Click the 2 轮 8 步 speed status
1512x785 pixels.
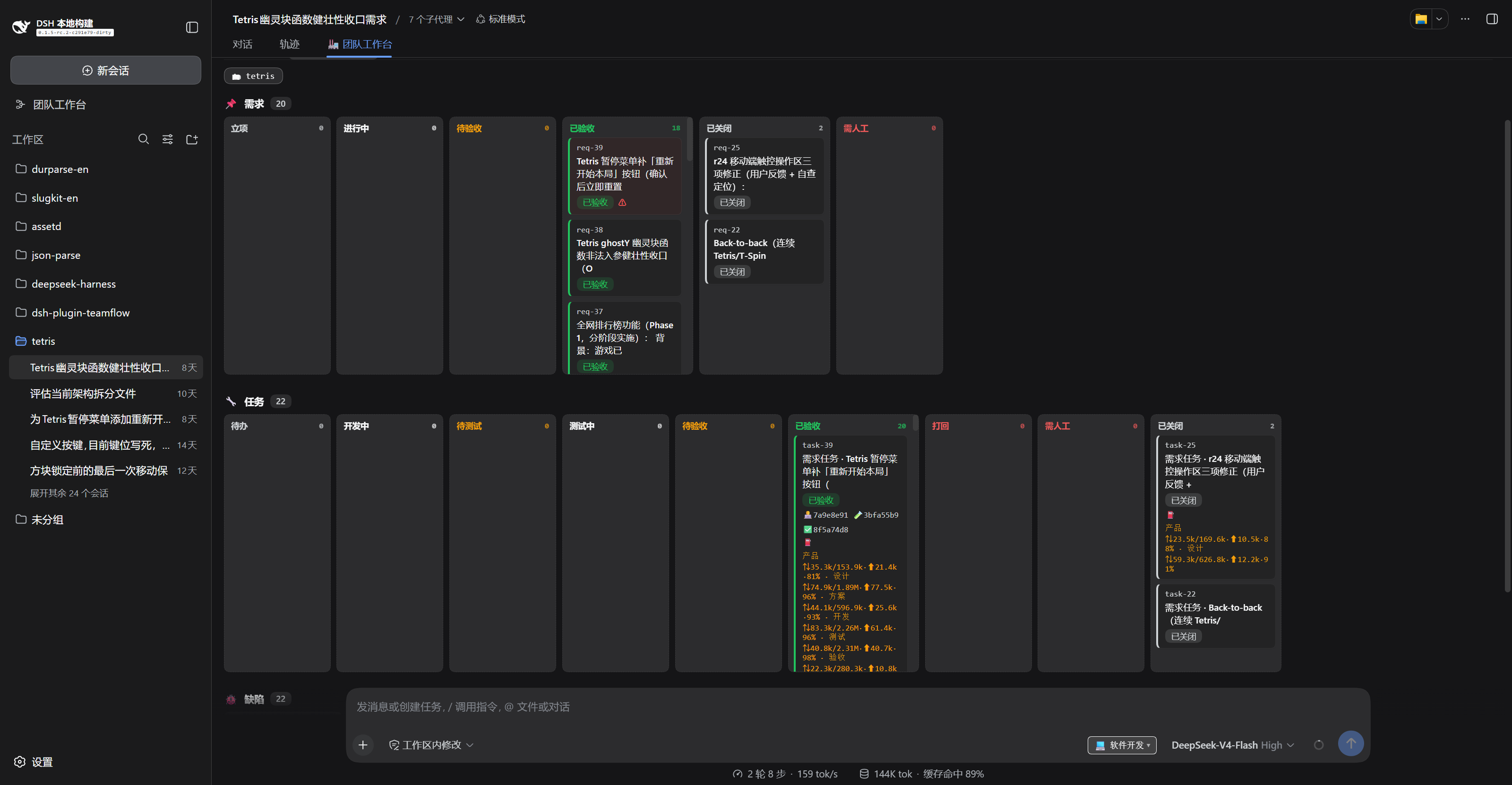[785, 774]
